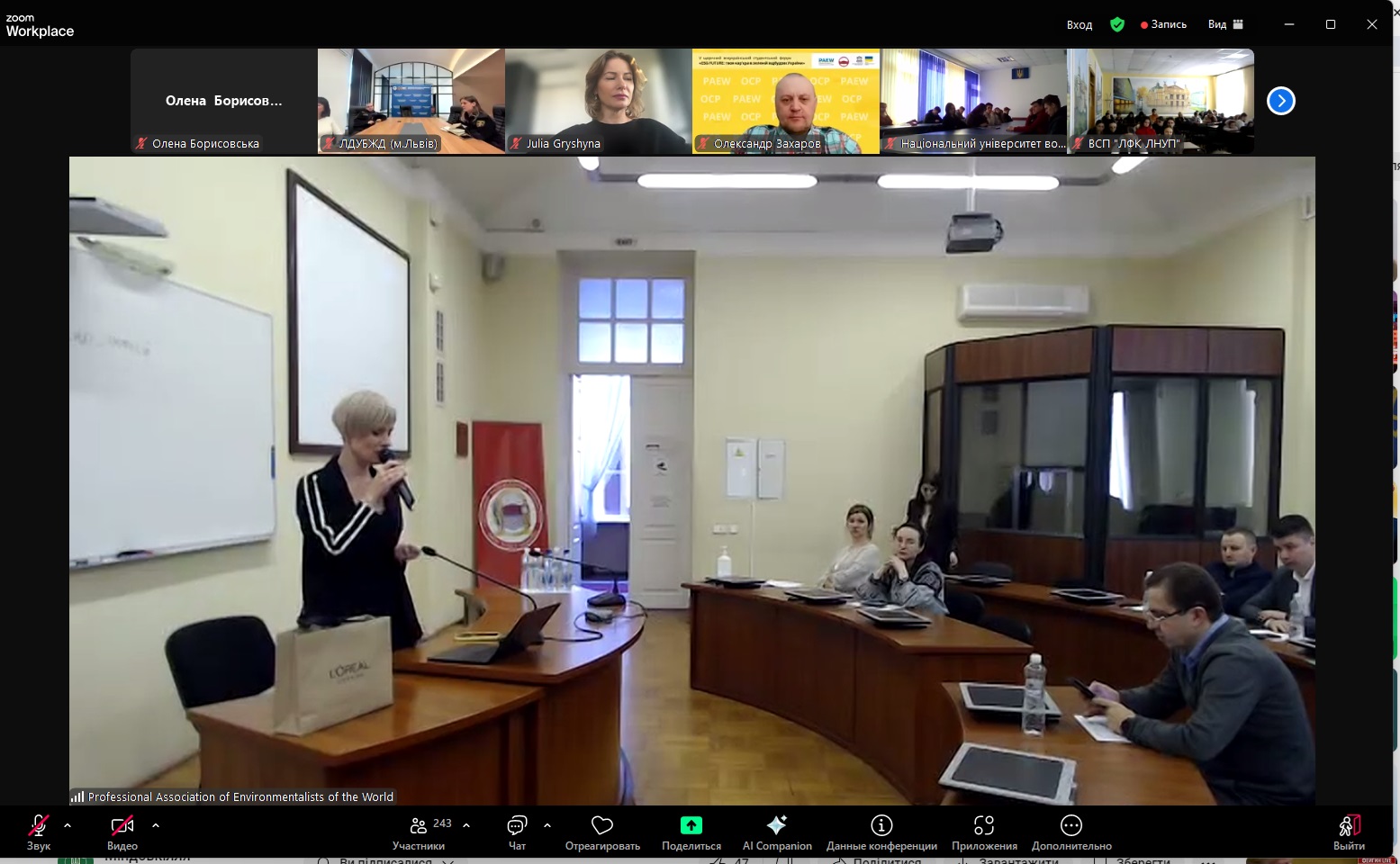Expand the chat options chevron
This screenshot has width=1400, height=864.
pos(547,824)
